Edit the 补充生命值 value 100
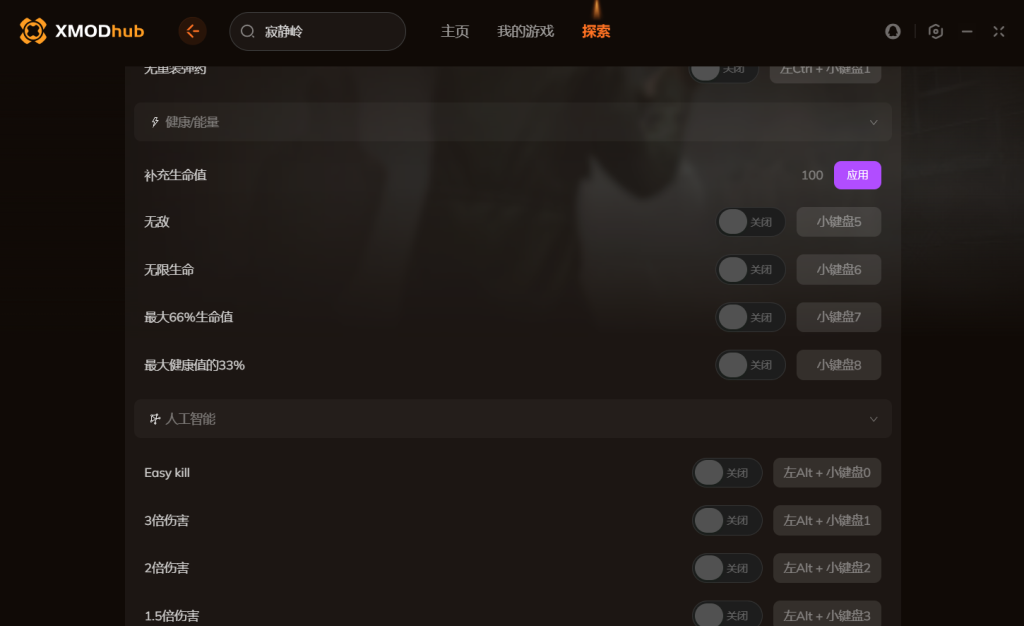Screen dimensions: 1024x626 pos(812,175)
